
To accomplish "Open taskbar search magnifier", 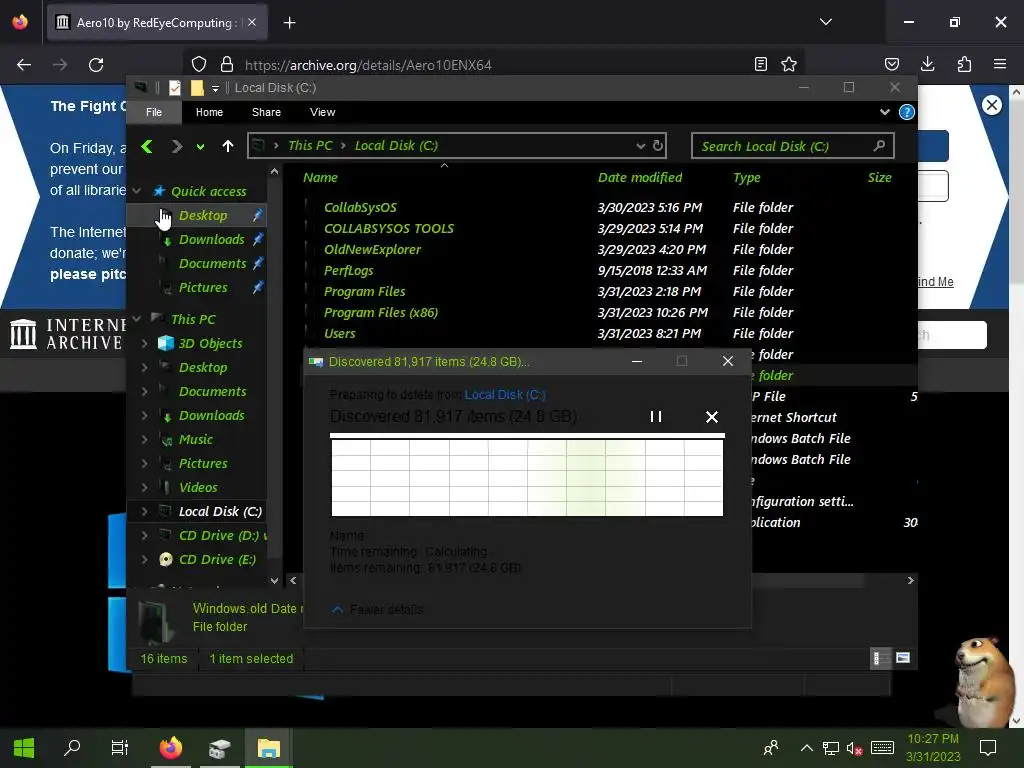I will [72, 748].
